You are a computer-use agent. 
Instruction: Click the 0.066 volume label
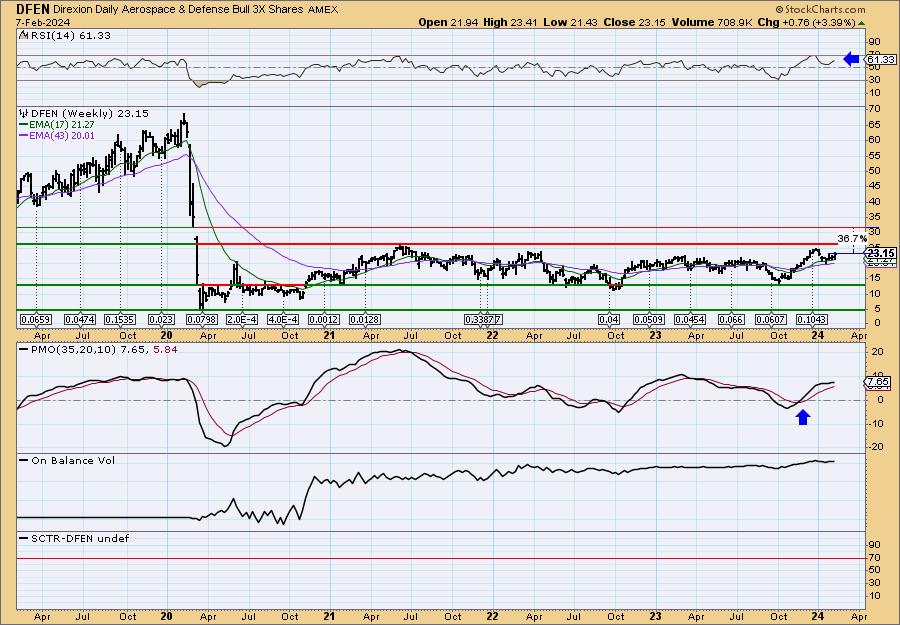click(x=731, y=319)
